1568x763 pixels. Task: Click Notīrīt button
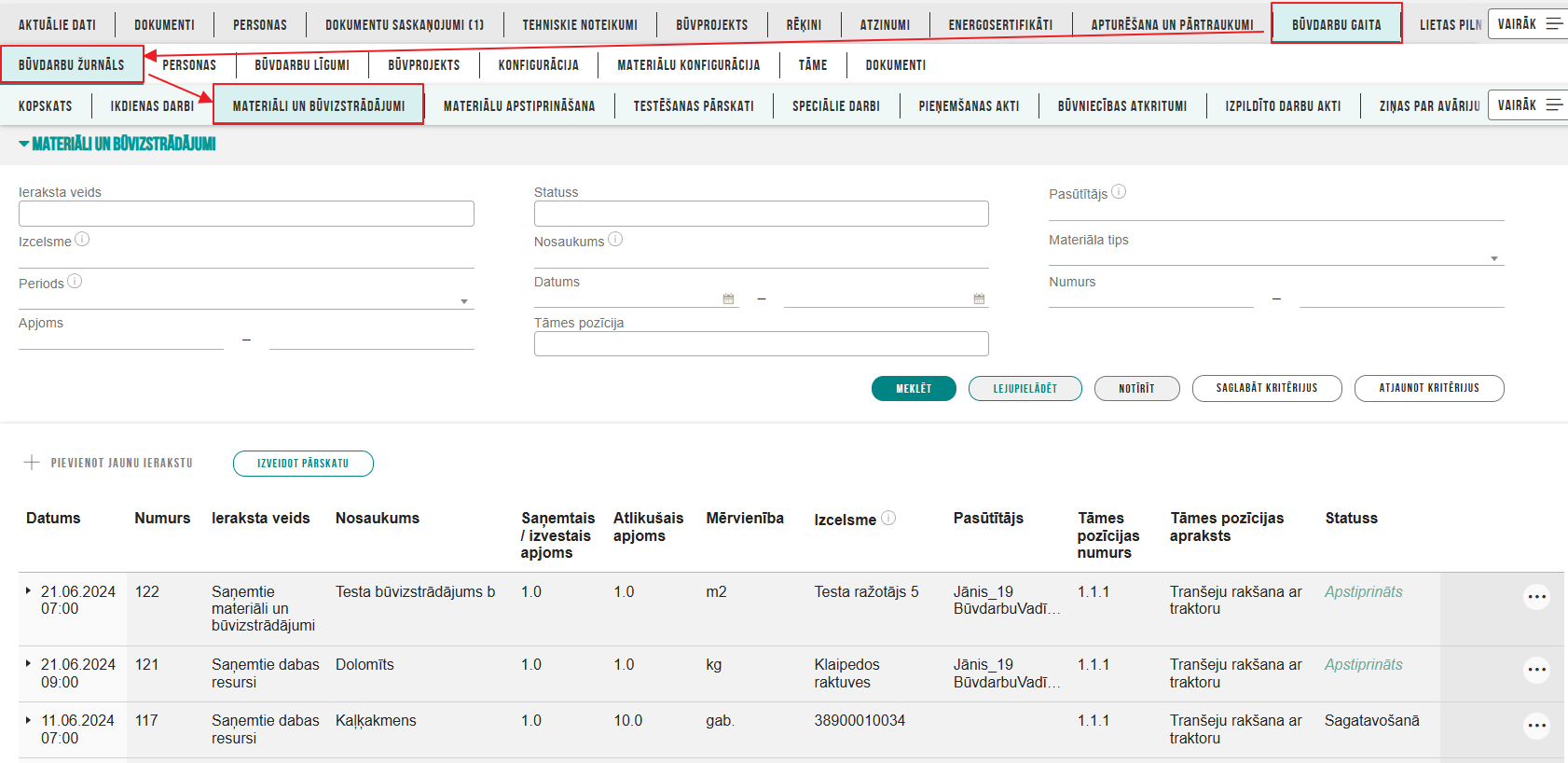click(x=1136, y=388)
